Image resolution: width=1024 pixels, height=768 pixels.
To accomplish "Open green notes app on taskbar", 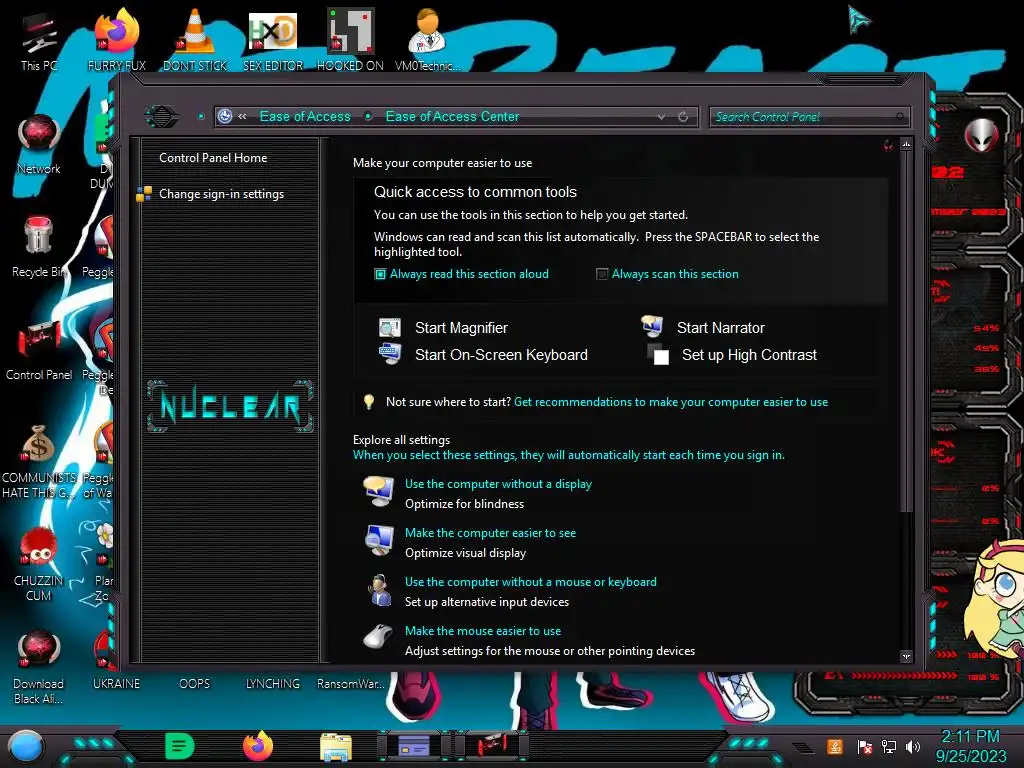I will point(180,746).
